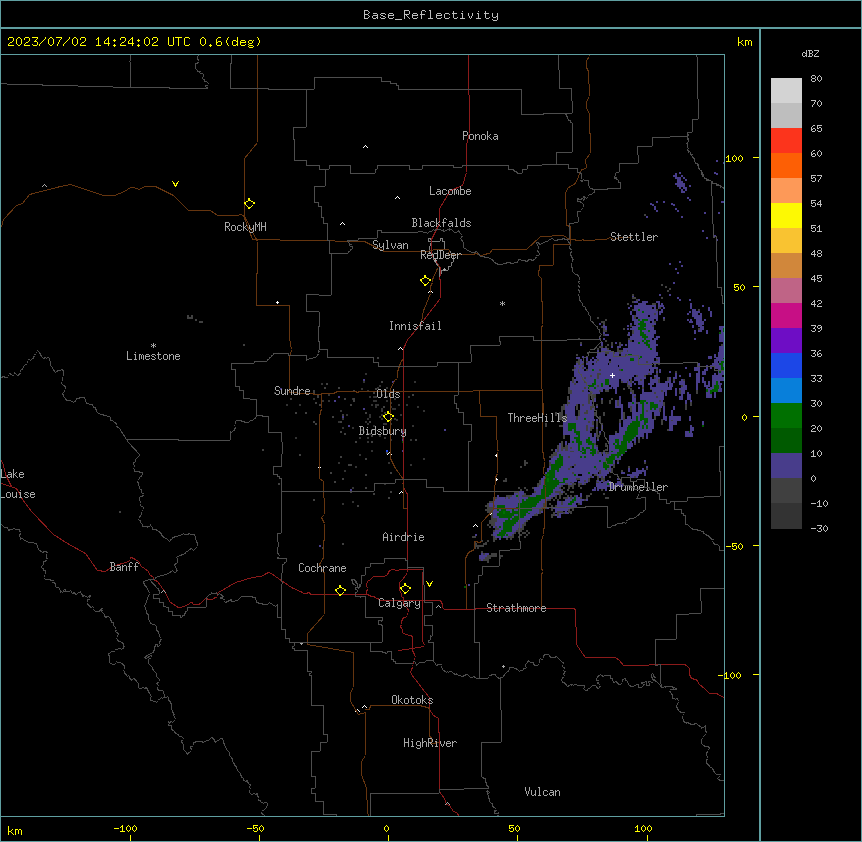Click the white asterisk east of Innisfail
This screenshot has width=862, height=842.
[x=502, y=303]
